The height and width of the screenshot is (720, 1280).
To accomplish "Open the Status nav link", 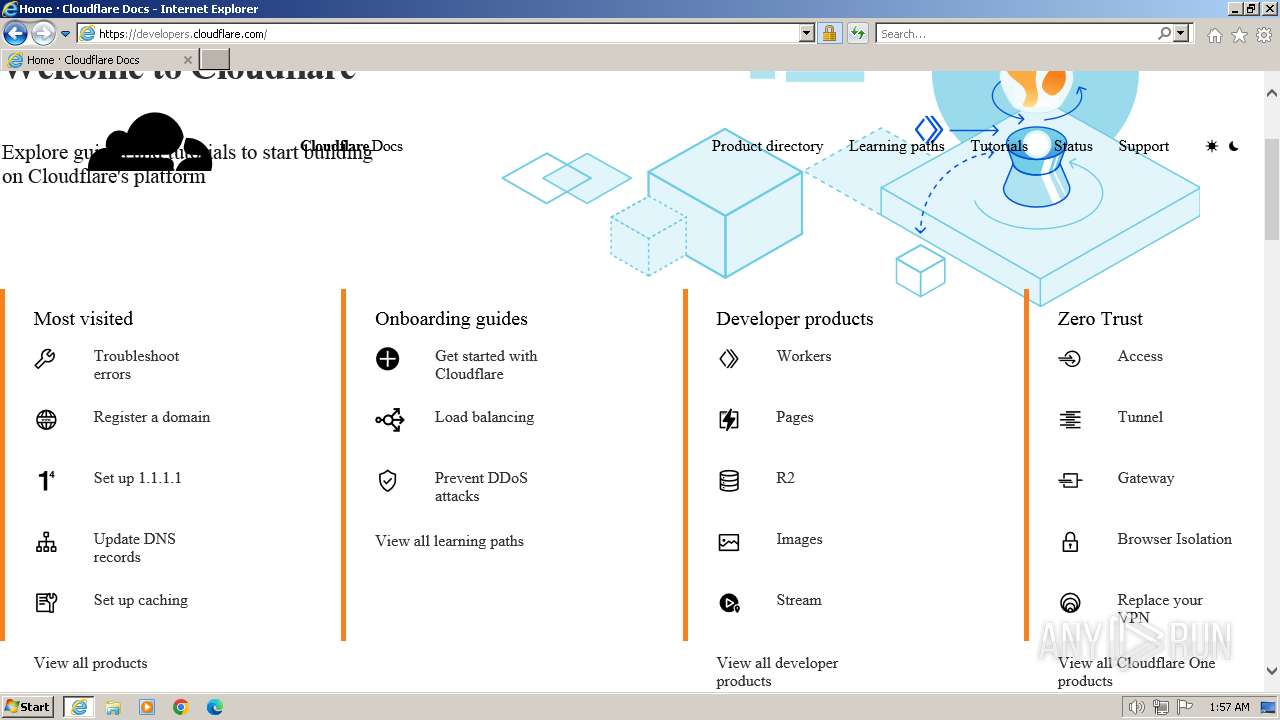I will click(x=1073, y=146).
